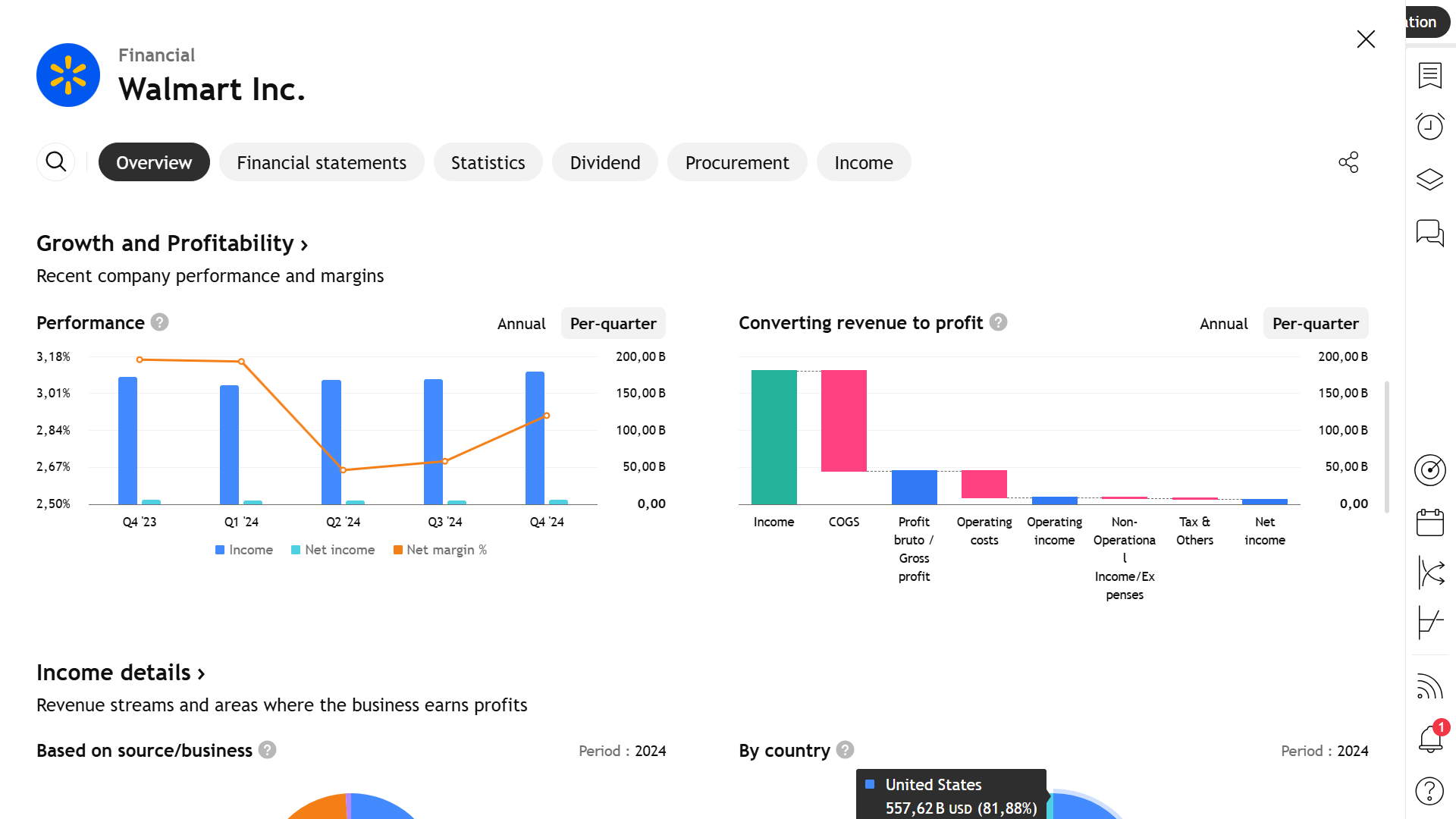Set Performance chart to Annual

click(x=522, y=324)
